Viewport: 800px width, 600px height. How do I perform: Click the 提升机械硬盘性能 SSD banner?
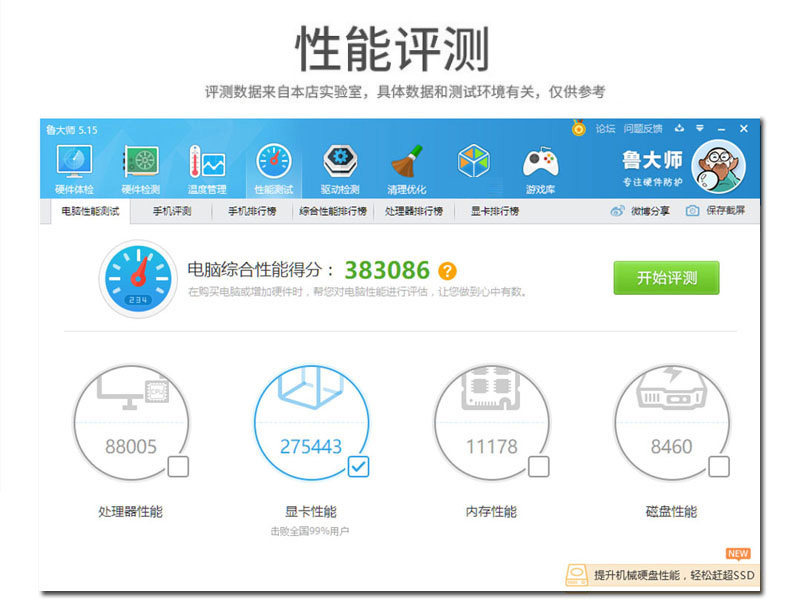(663, 575)
